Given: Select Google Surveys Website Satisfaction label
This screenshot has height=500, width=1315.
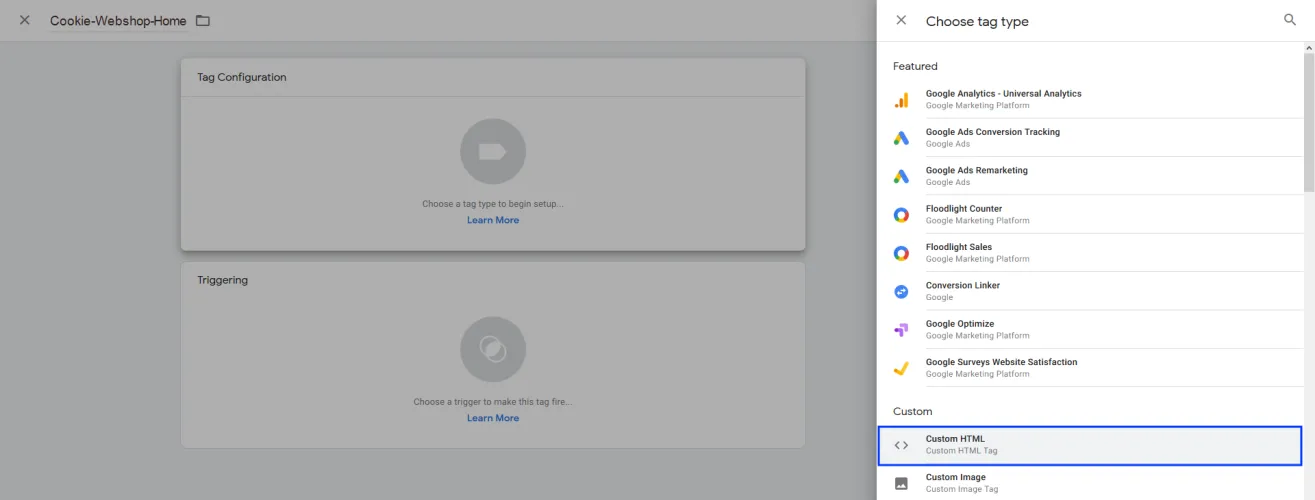Looking at the screenshot, I should coord(1001,362).
